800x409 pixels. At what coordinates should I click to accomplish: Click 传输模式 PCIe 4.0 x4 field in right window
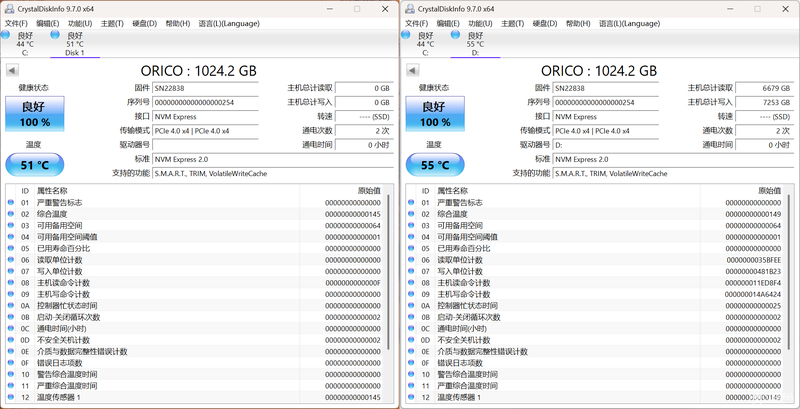[606, 131]
